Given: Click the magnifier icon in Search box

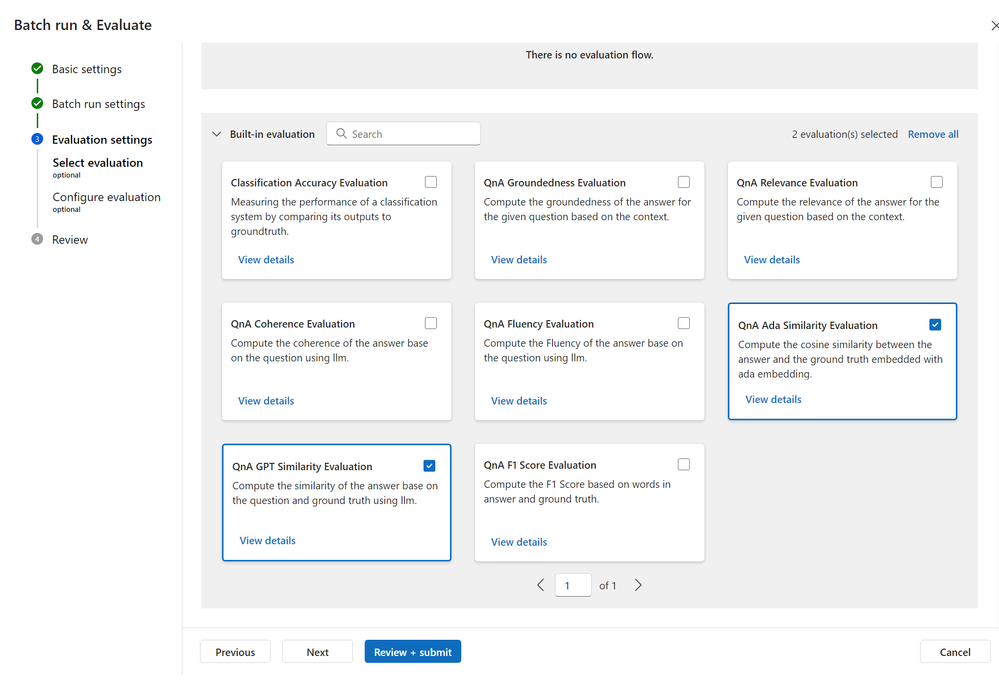Looking at the screenshot, I should click(341, 133).
